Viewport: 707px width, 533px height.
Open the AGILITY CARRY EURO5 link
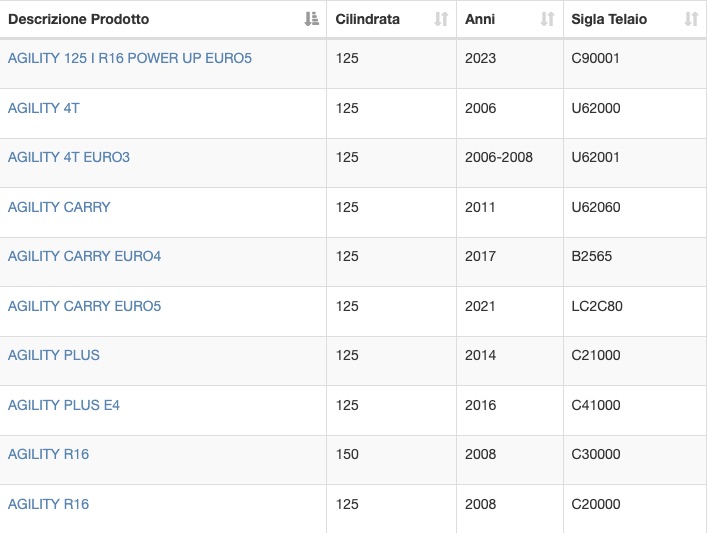[x=84, y=306]
